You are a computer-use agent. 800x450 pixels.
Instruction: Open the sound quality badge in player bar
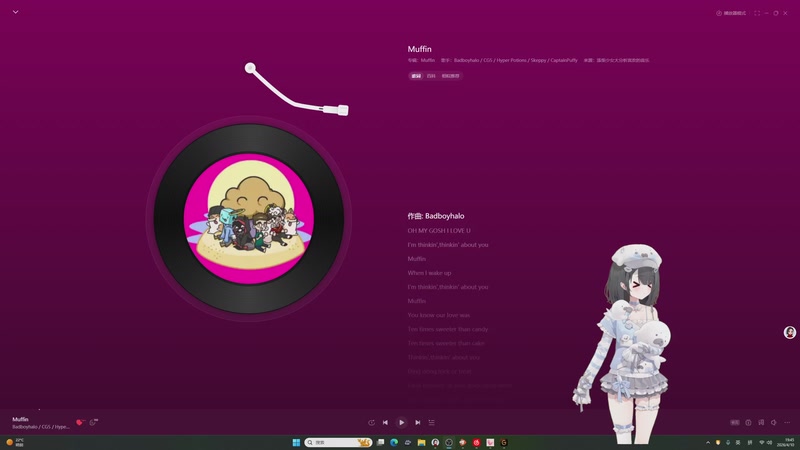point(735,422)
